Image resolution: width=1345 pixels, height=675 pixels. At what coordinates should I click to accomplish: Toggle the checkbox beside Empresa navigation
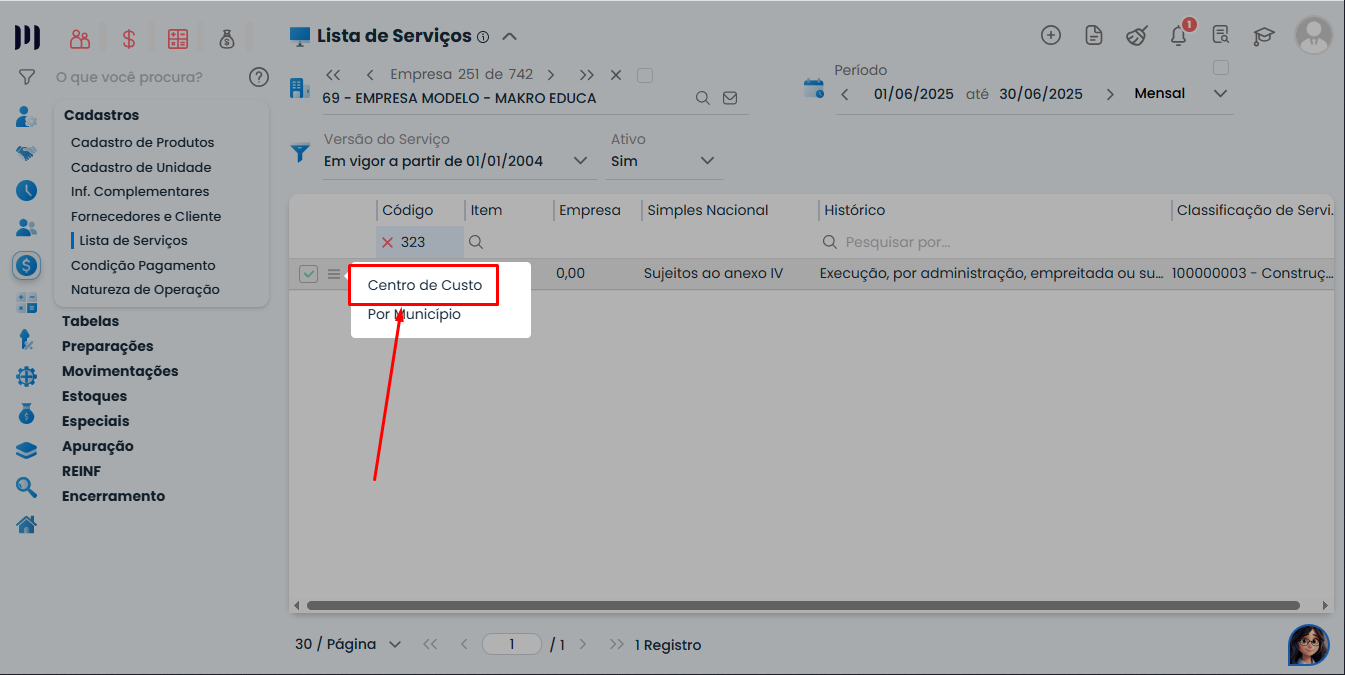coord(645,75)
